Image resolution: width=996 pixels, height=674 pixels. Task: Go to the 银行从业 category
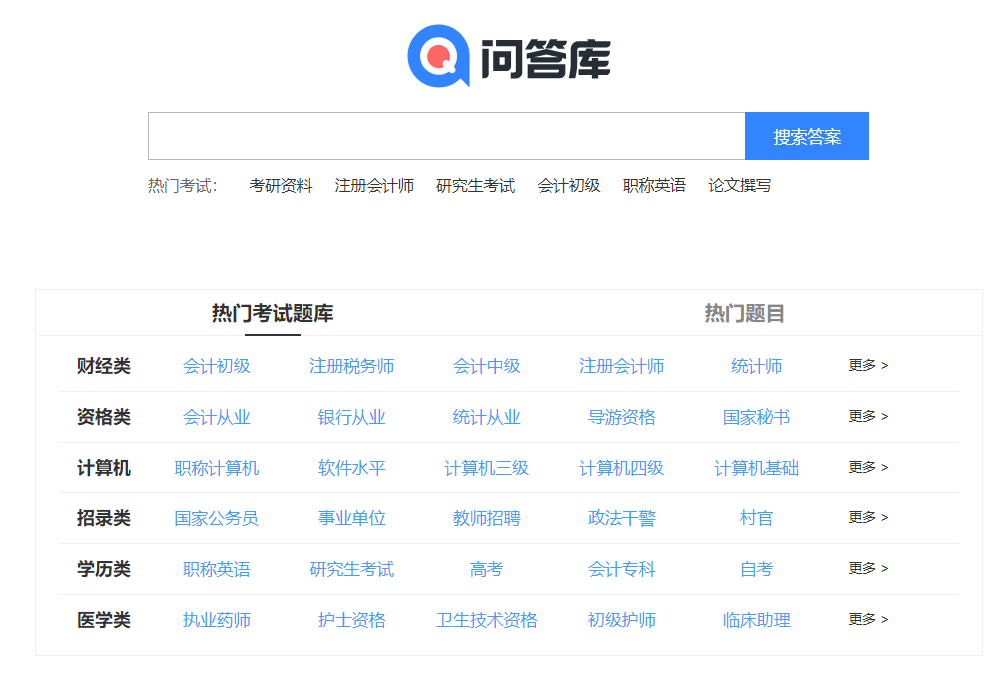(351, 418)
